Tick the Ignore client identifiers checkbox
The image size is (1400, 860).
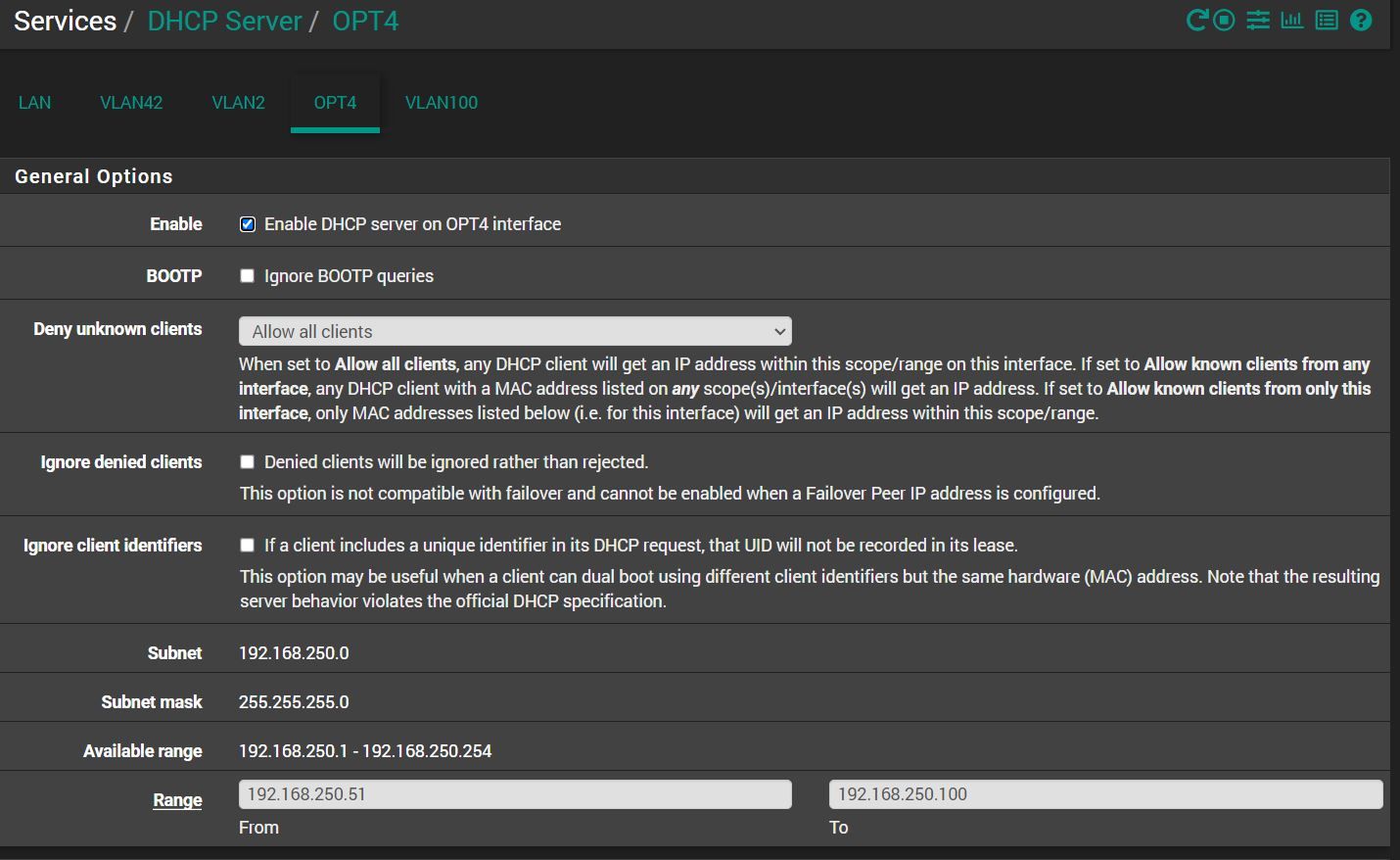click(248, 546)
